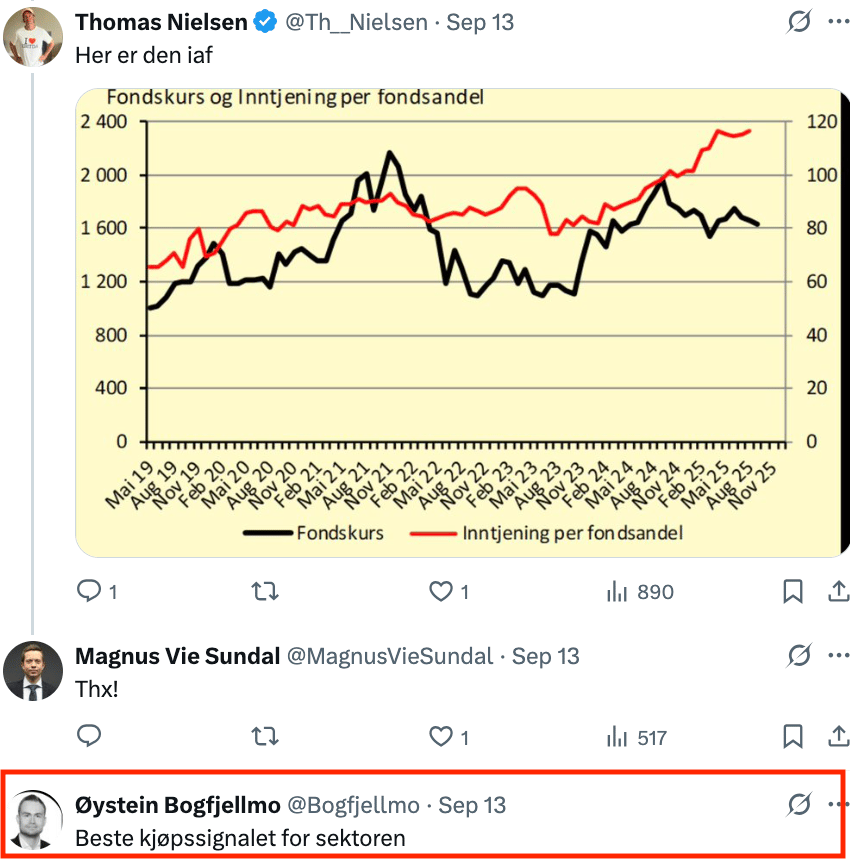Open more options for Magnus Vie Sundal's tweet
850x864 pixels.
(x=838, y=656)
